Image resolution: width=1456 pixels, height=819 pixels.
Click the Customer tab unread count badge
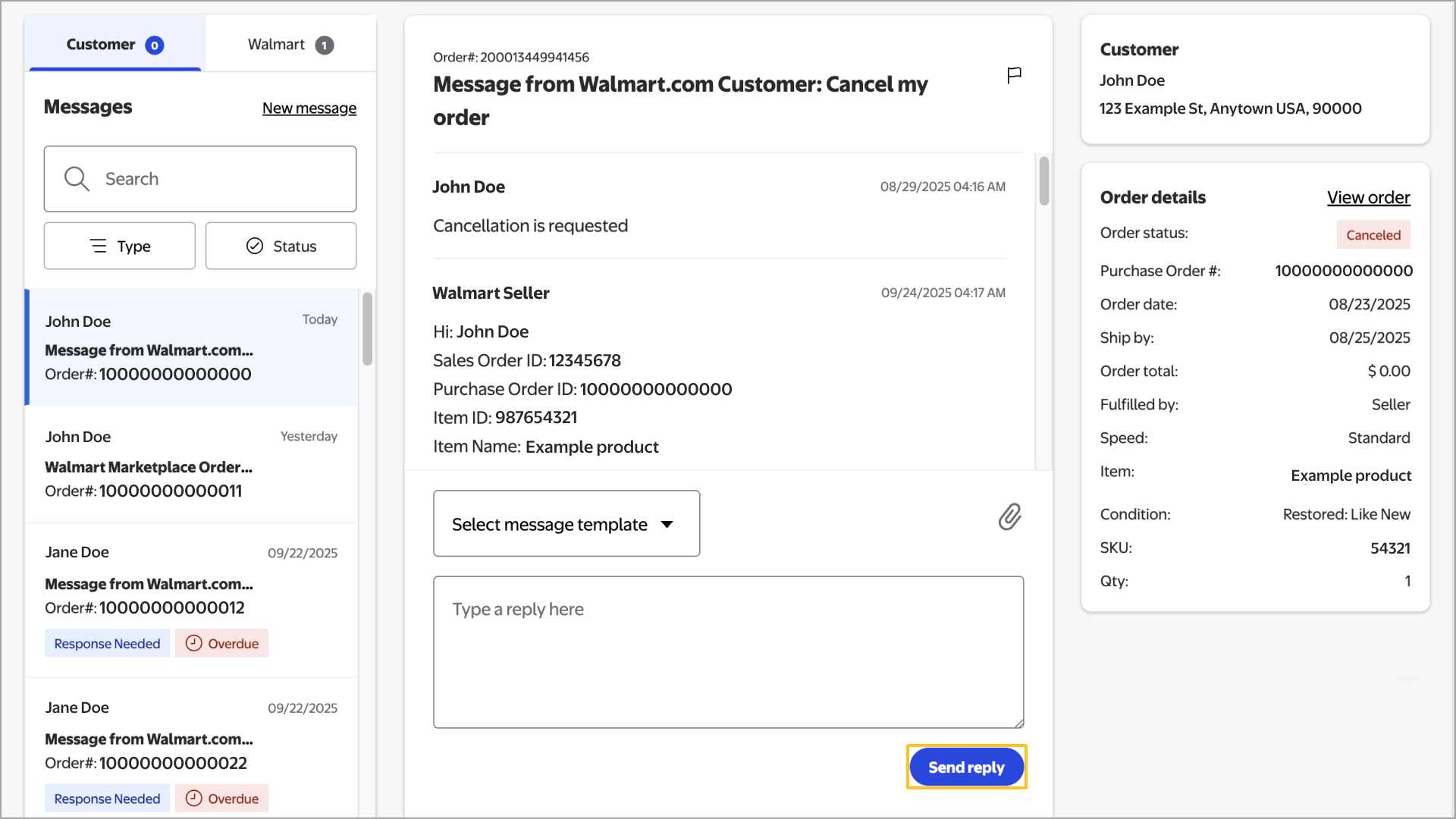[155, 45]
